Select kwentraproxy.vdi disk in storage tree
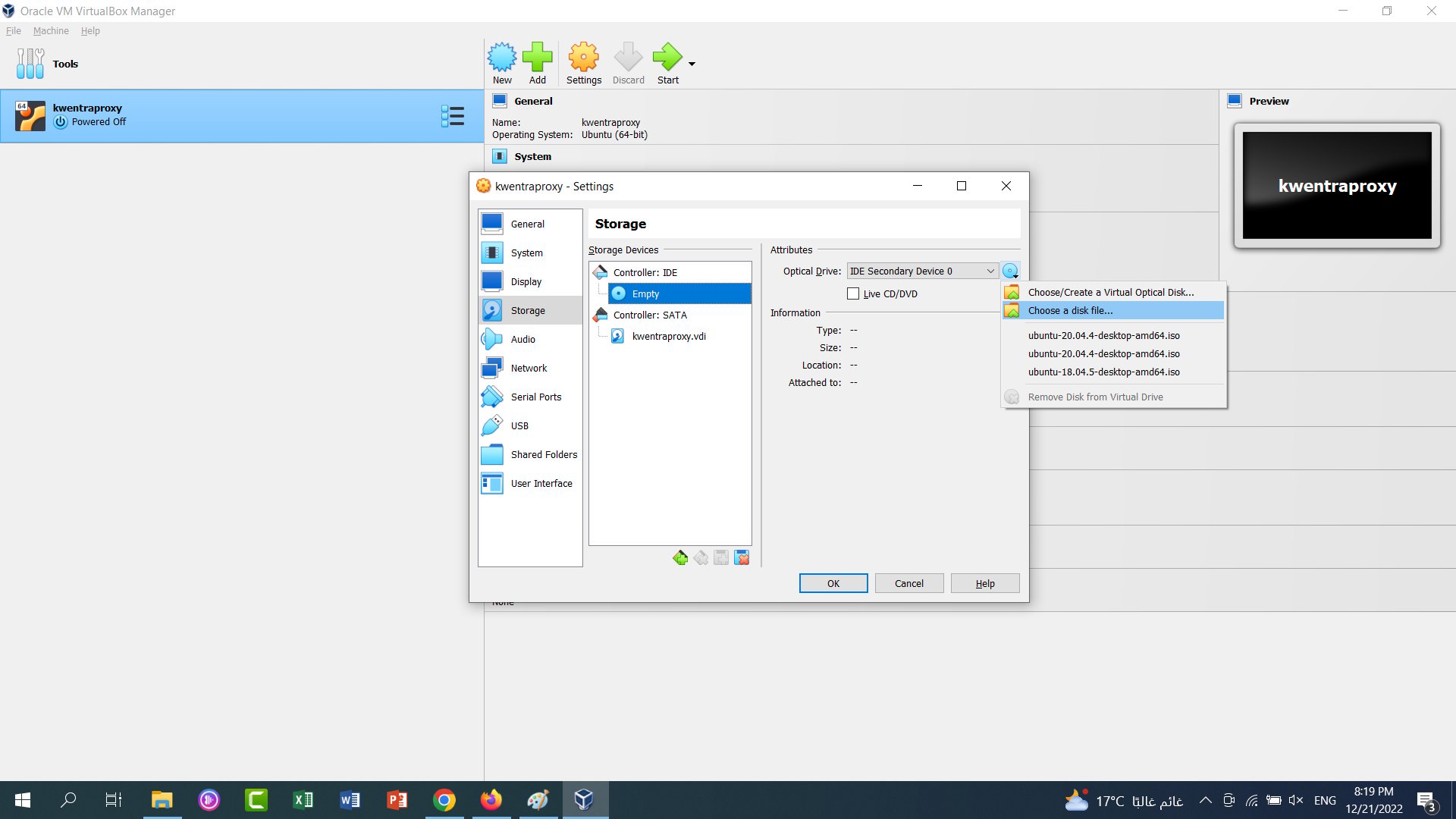 [668, 336]
